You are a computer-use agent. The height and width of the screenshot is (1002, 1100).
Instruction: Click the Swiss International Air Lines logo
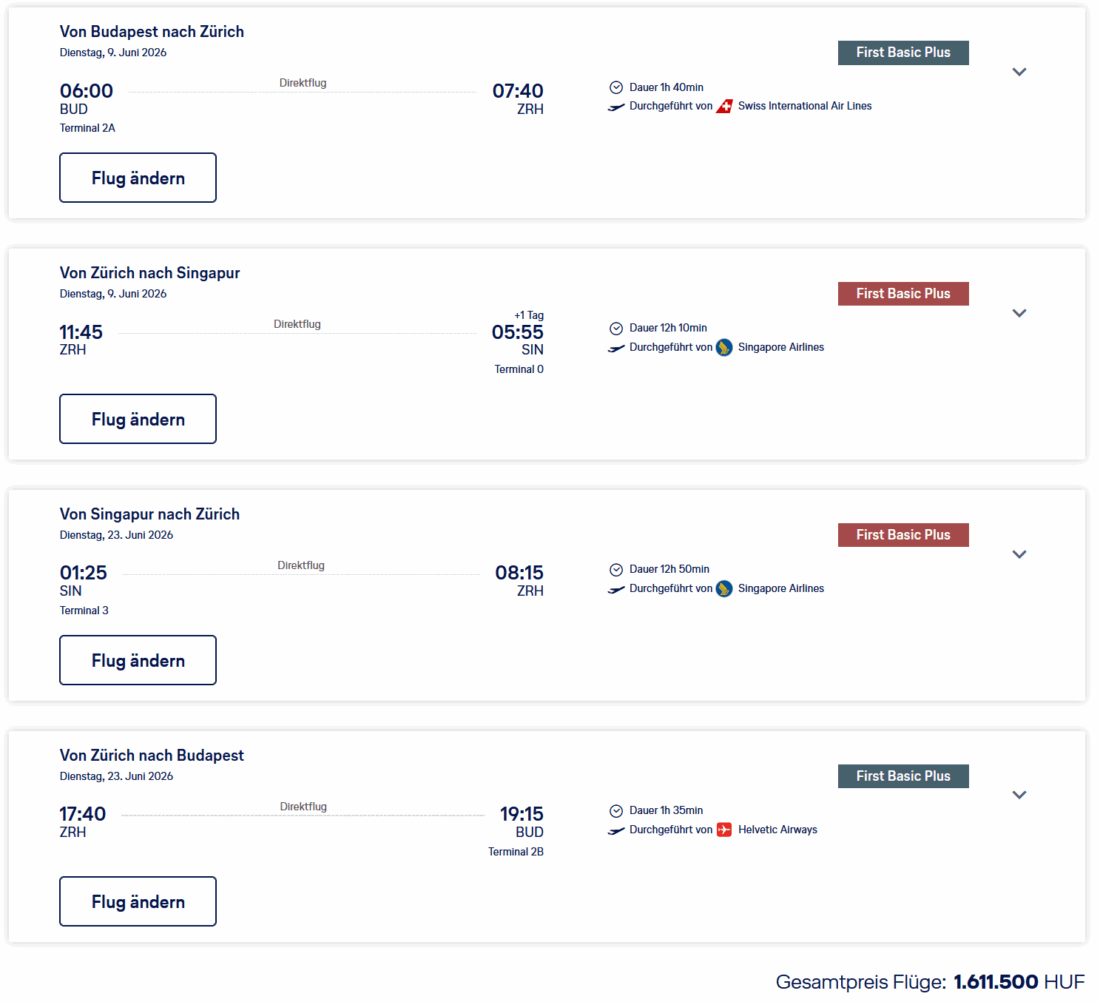[x=724, y=106]
